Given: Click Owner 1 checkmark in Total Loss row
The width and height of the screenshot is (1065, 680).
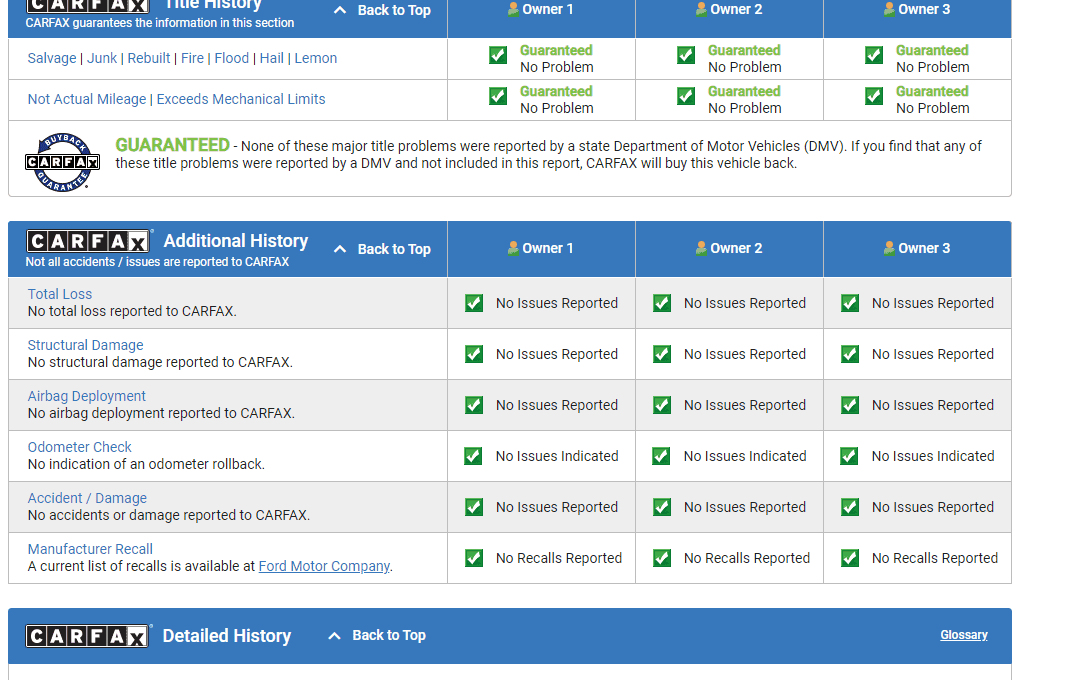Looking at the screenshot, I should coord(474,303).
